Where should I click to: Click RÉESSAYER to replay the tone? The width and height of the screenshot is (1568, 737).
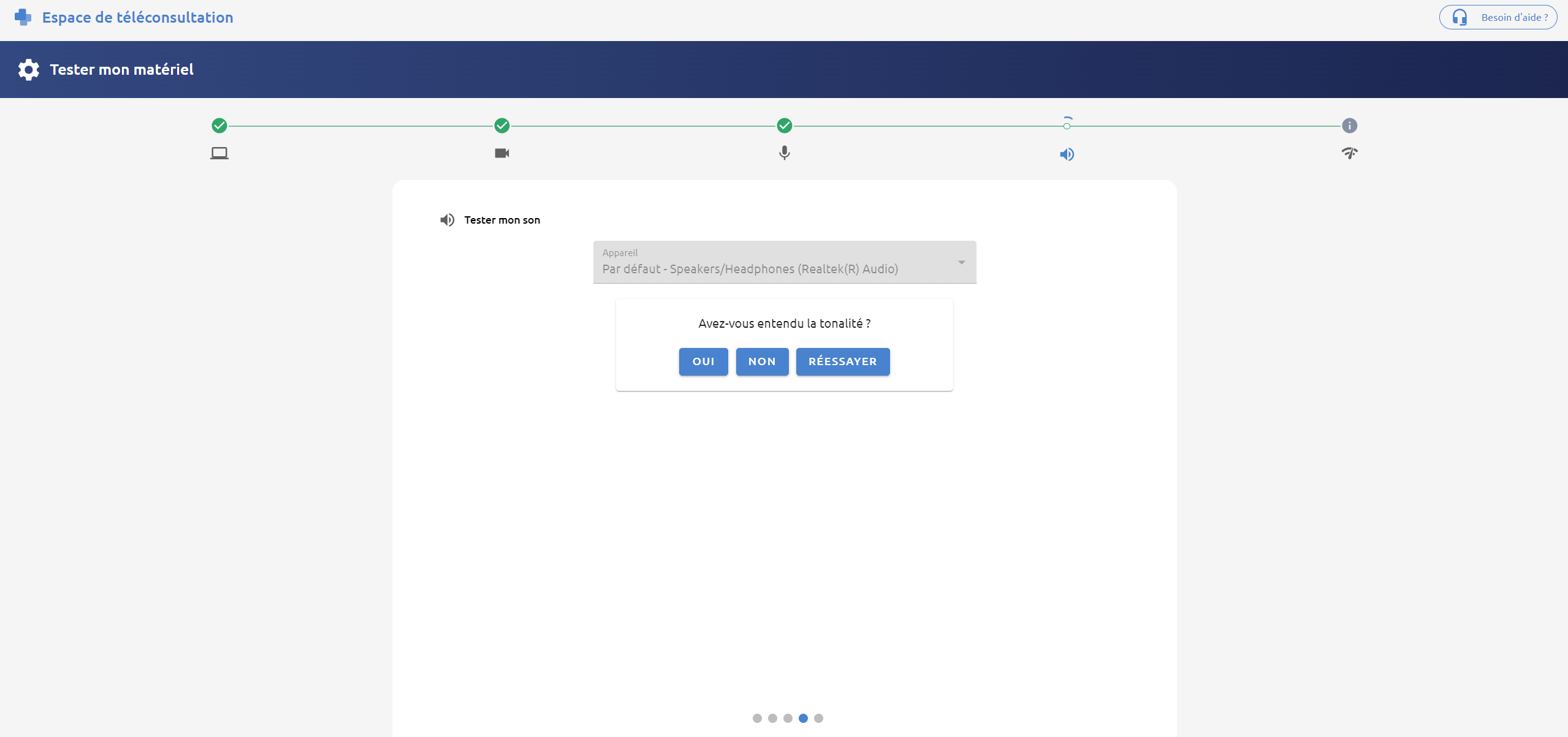(843, 361)
